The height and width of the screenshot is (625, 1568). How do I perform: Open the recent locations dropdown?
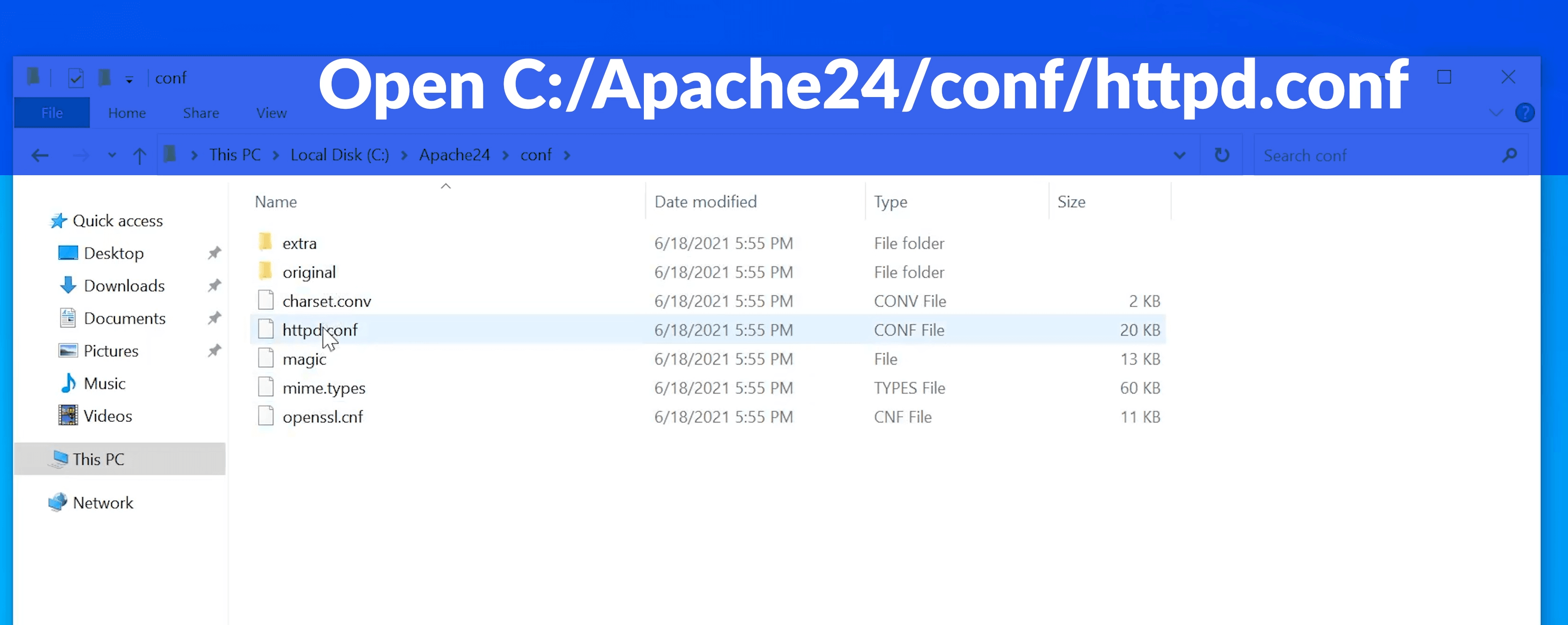(x=112, y=155)
